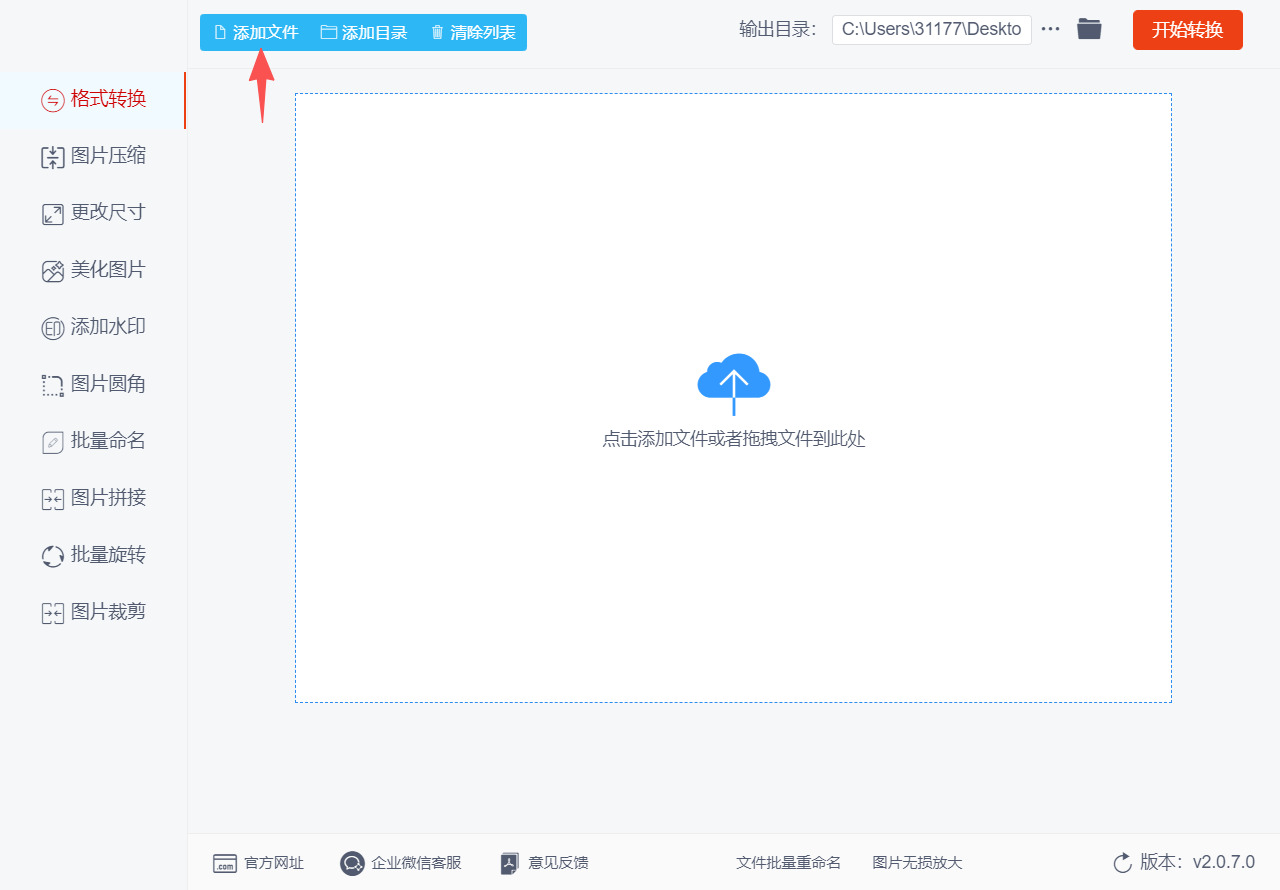Select the 格式转换 sidebar tab
The image size is (1280, 890).
coord(93,99)
